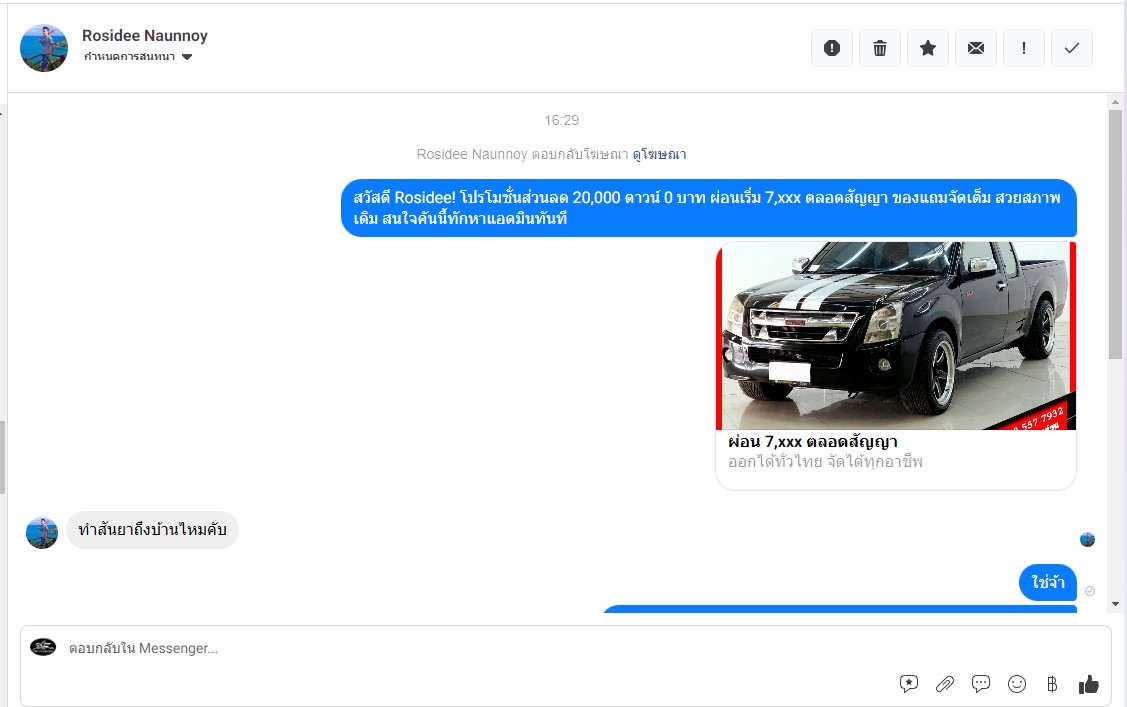The height and width of the screenshot is (707, 1127).
Task: Click ad subtitle ออกได้ทั่วไทย จัดได้ทุกอาชีพ
Action: (825, 461)
